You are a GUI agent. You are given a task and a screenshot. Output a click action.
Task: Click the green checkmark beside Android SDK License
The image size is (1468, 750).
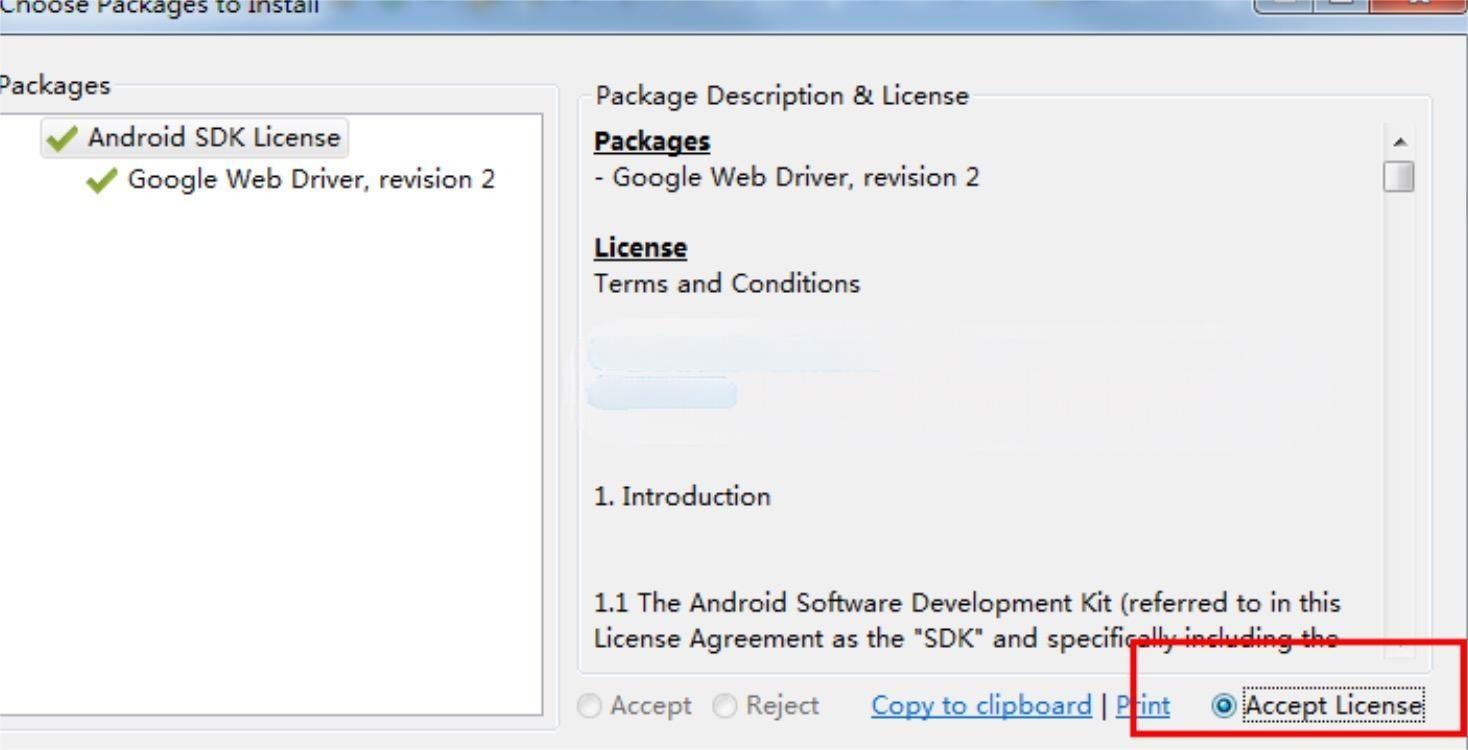coord(63,138)
